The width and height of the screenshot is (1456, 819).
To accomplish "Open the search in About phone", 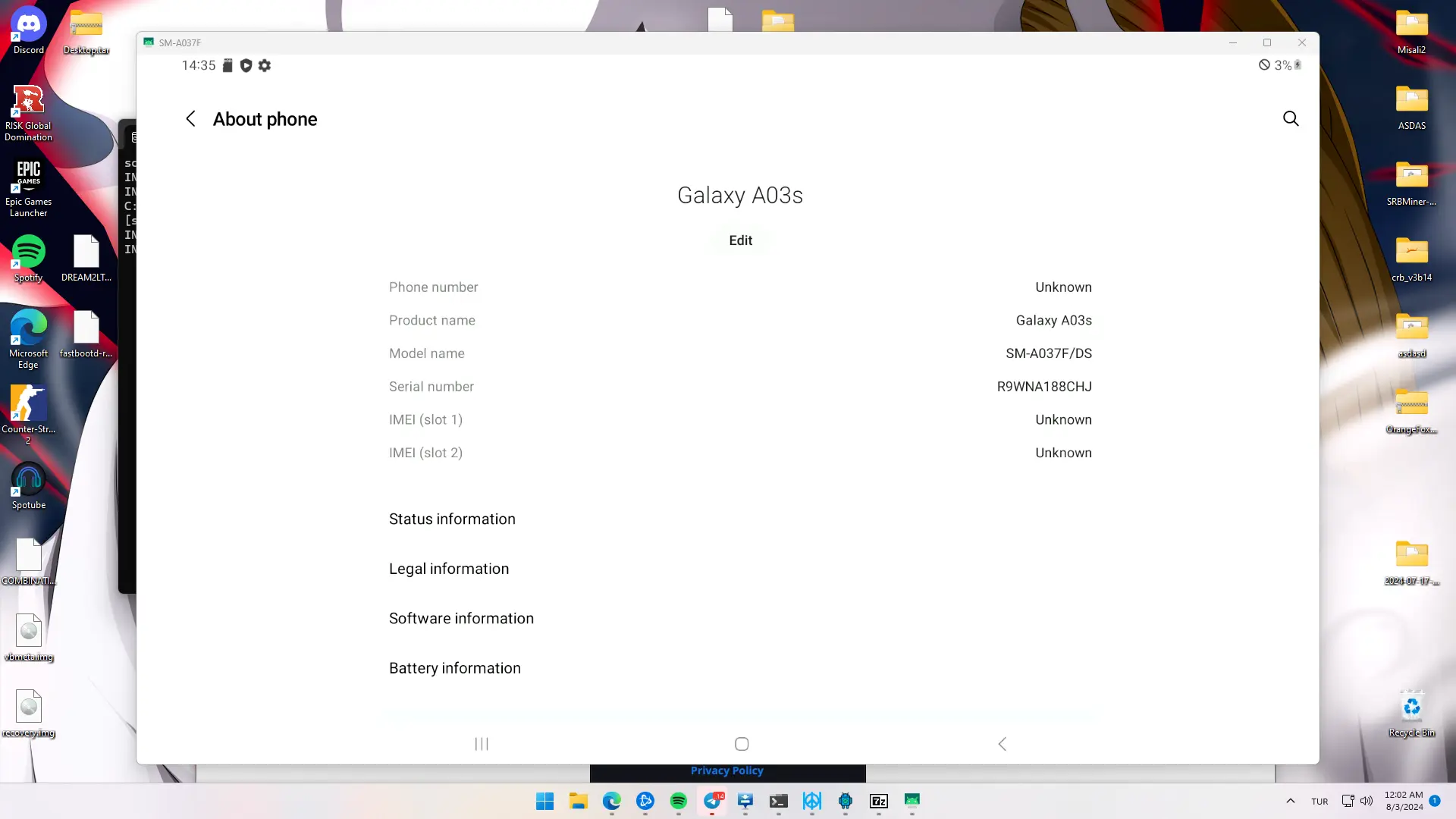I will pos(1291,118).
